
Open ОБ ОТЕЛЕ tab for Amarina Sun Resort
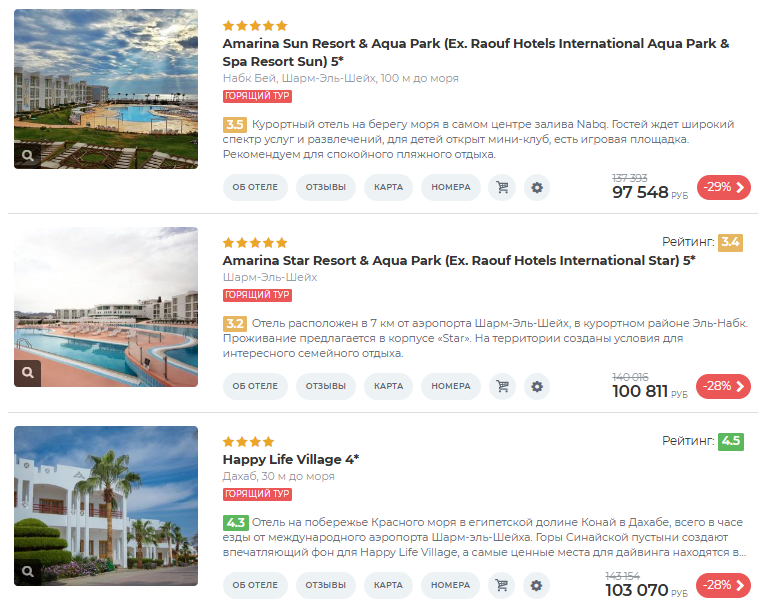coord(255,187)
